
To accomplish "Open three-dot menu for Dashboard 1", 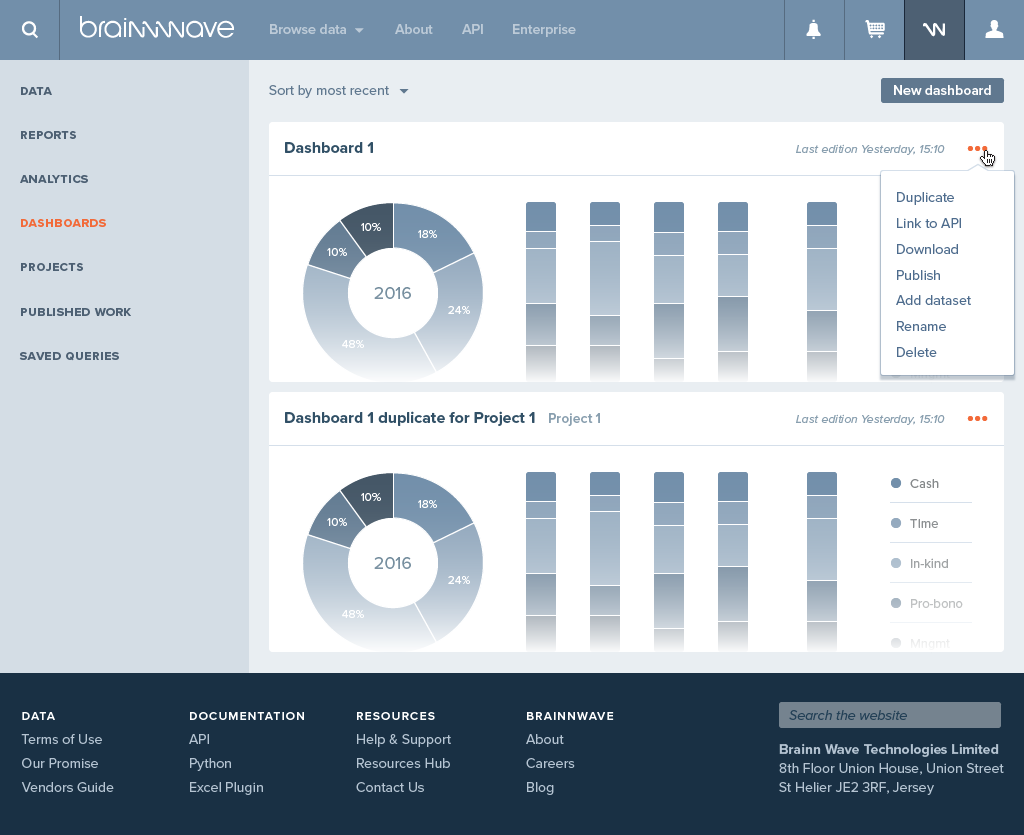I will (x=977, y=149).
